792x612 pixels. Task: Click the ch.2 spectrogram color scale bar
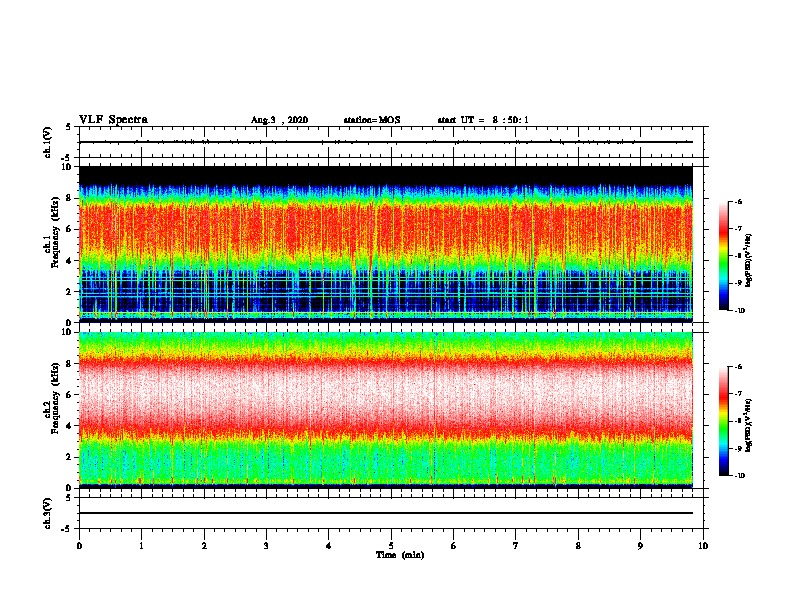723,421
